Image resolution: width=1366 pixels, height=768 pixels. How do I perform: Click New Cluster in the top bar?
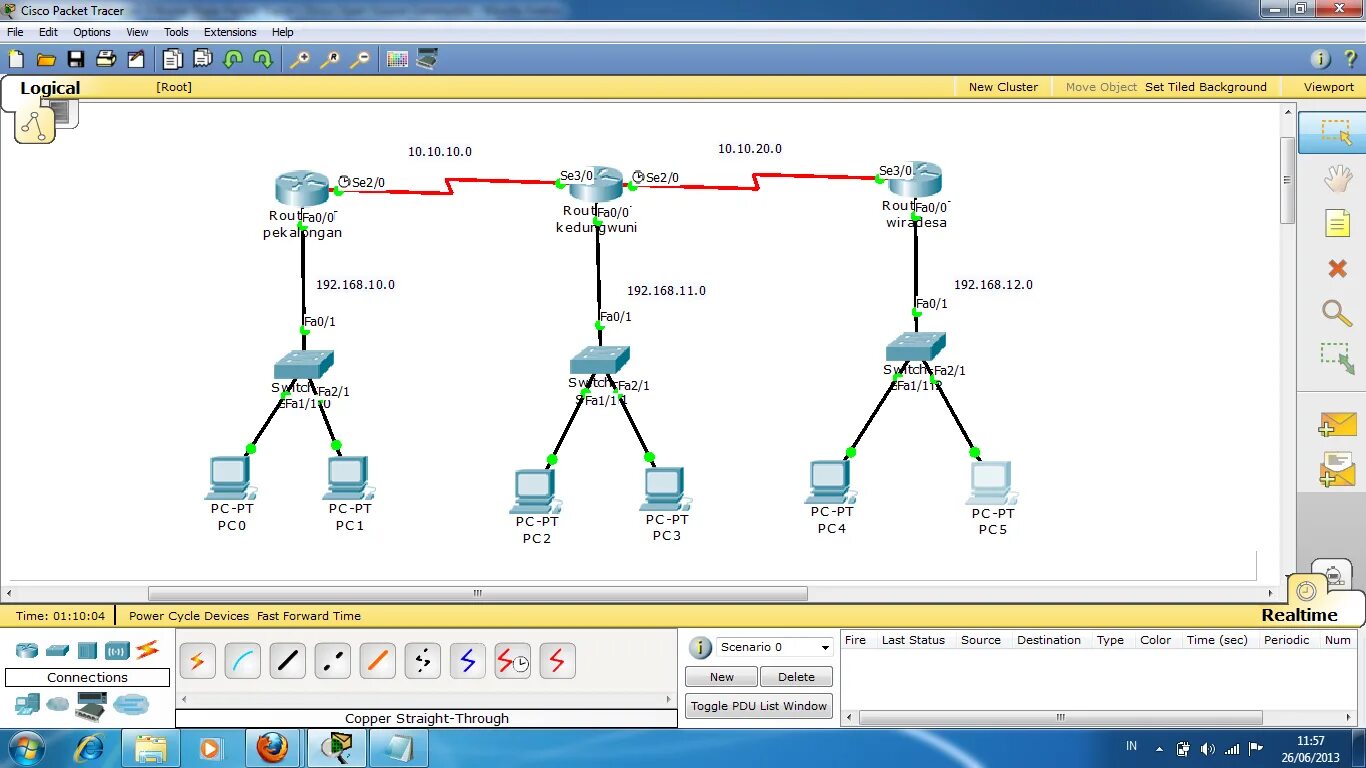(x=1003, y=87)
